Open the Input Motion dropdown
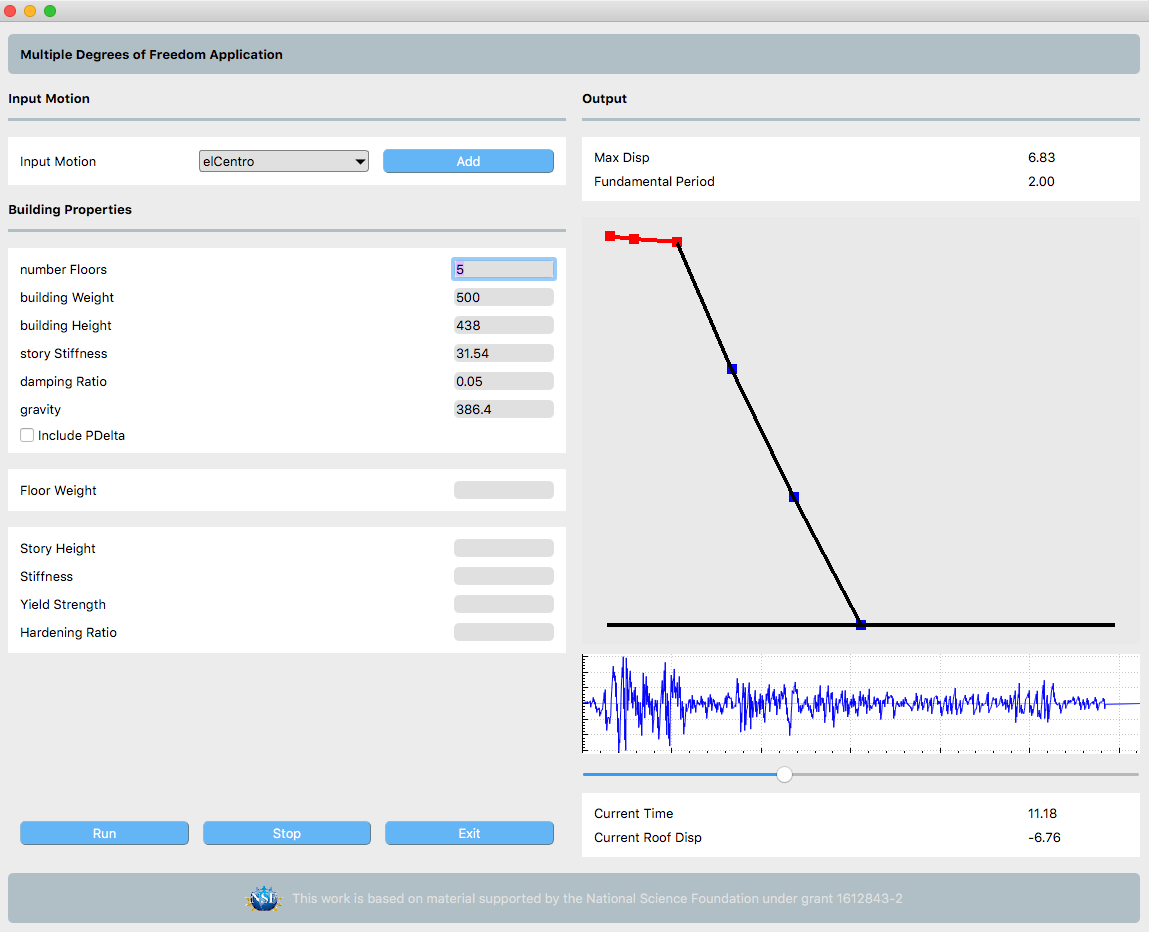 (x=359, y=161)
